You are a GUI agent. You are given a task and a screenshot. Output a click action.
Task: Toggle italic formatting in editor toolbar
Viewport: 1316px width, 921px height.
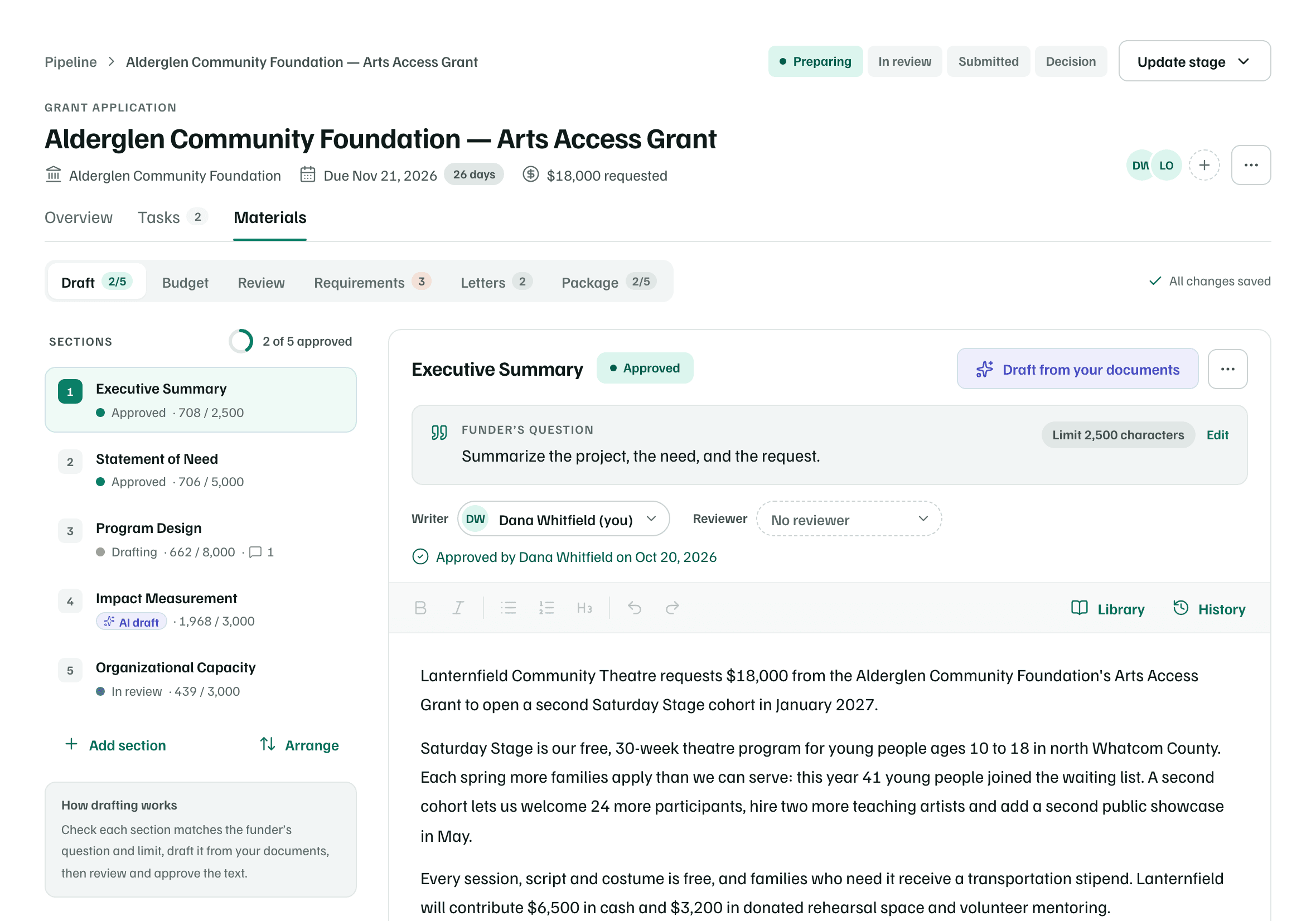[x=458, y=608]
